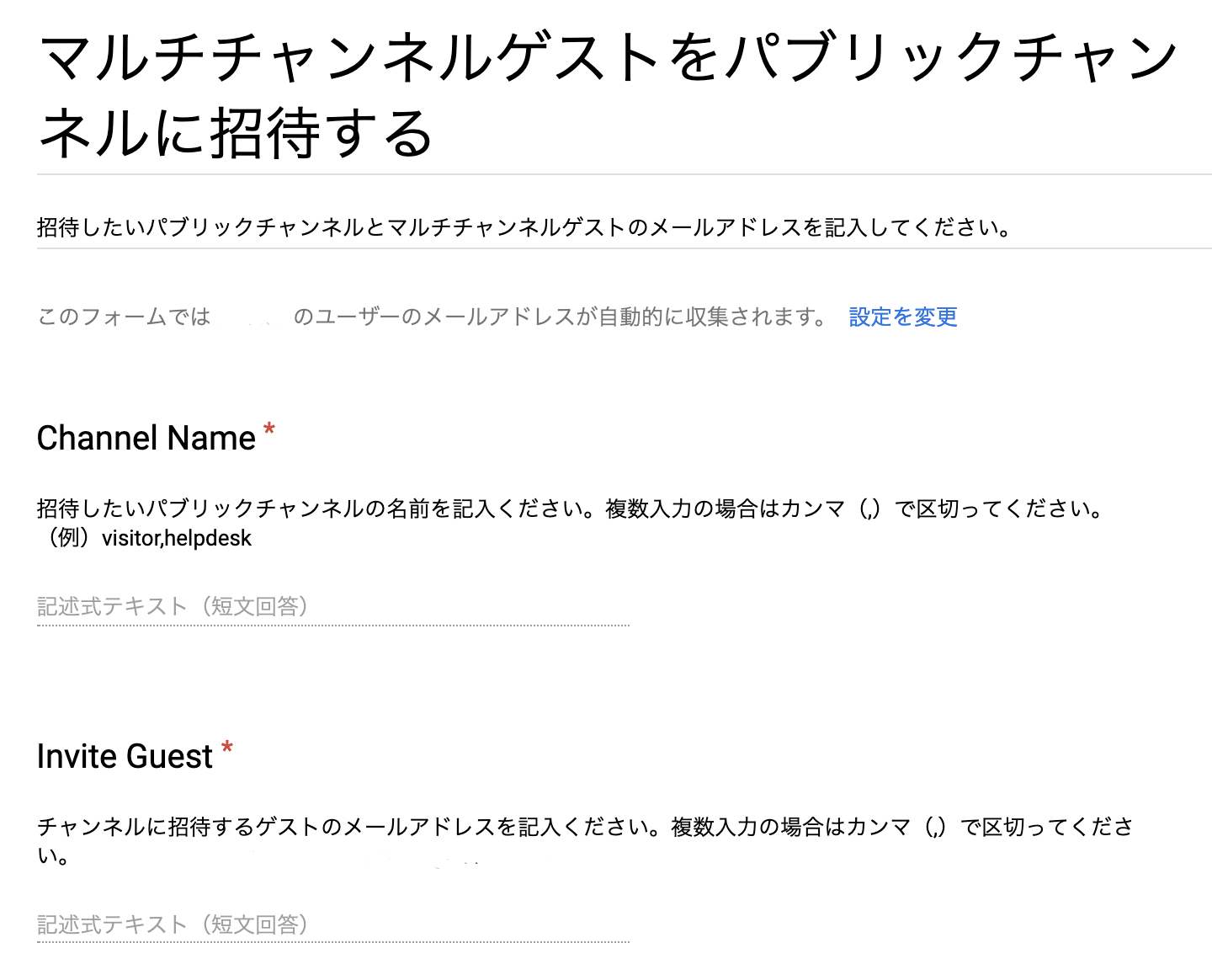This screenshot has width=1212, height=980.
Task: Click the blank domain gap after このフォームでは
Action: coord(251,317)
